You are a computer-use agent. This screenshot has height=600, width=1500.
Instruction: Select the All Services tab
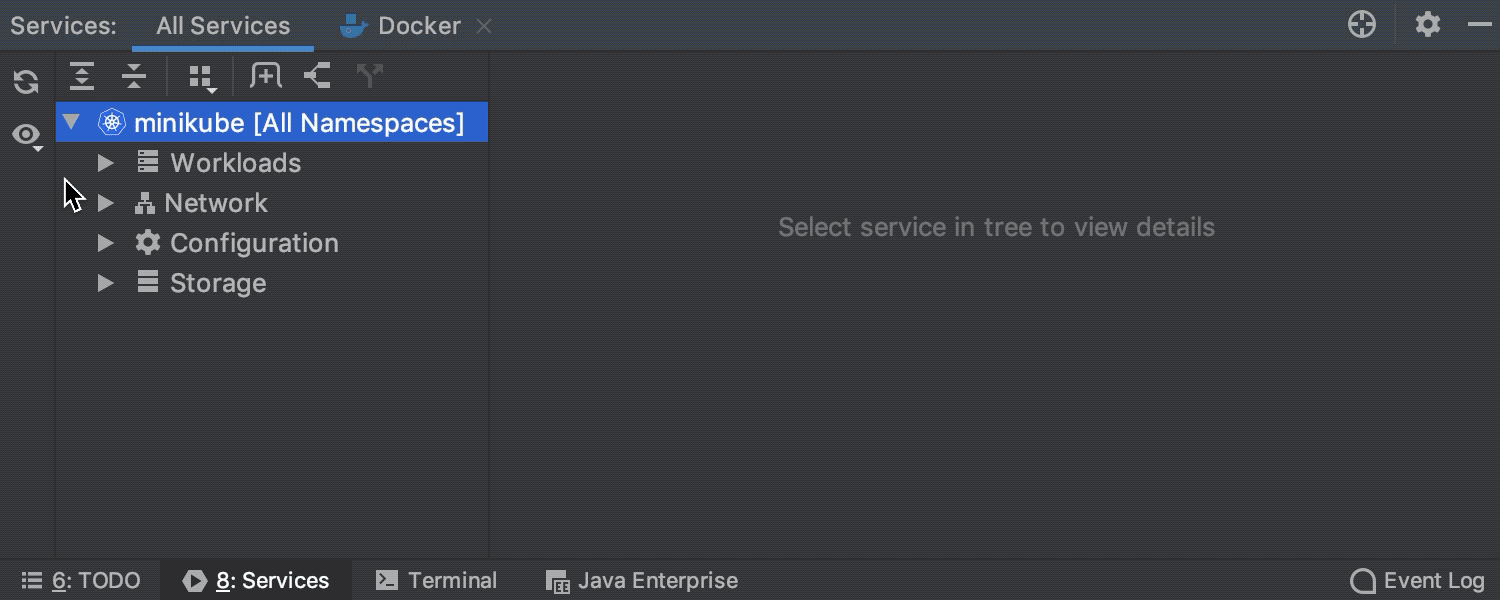[x=223, y=26]
